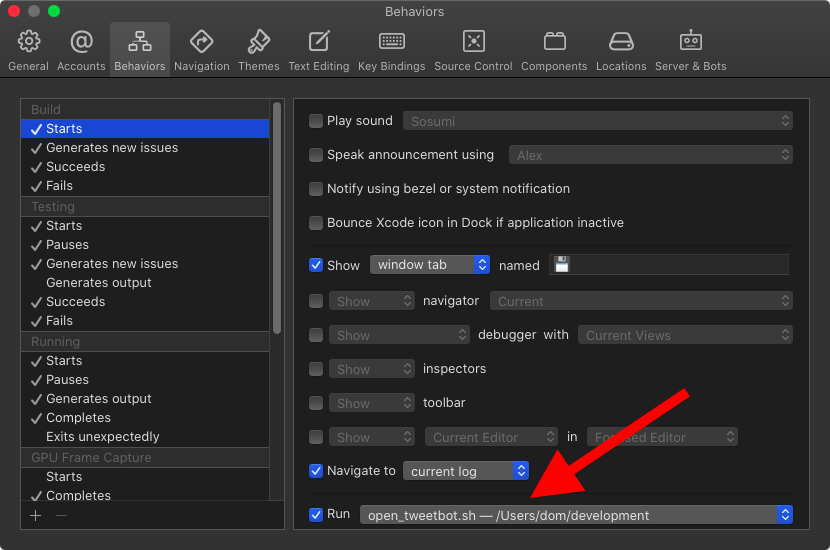830x550 pixels.
Task: Select Running Starts behavior
Action: pos(145,360)
